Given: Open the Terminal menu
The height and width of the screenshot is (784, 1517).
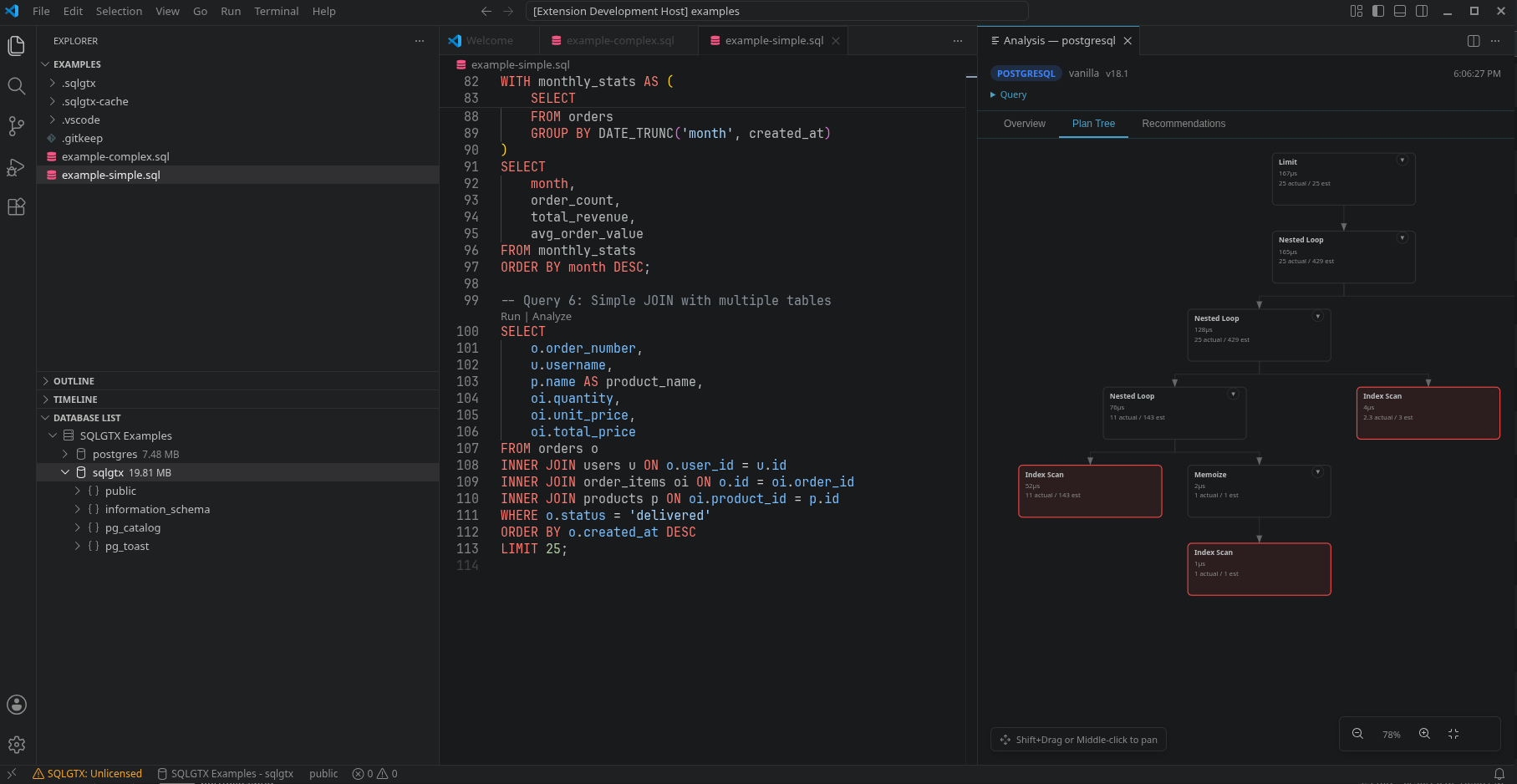Looking at the screenshot, I should [x=277, y=11].
